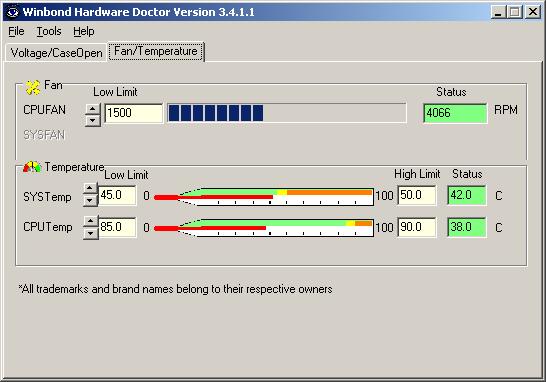Click the greyed-out SYSFAN label

click(x=44, y=135)
